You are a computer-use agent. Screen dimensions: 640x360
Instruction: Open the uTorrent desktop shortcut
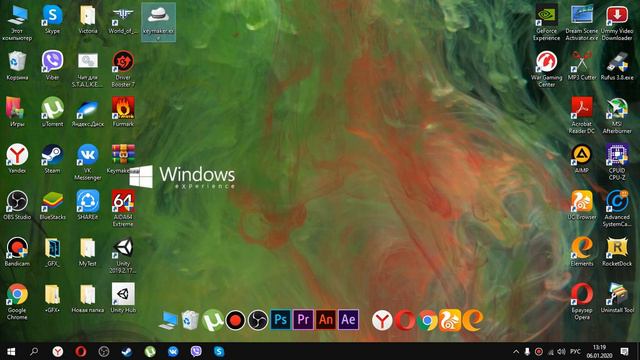pos(53,112)
